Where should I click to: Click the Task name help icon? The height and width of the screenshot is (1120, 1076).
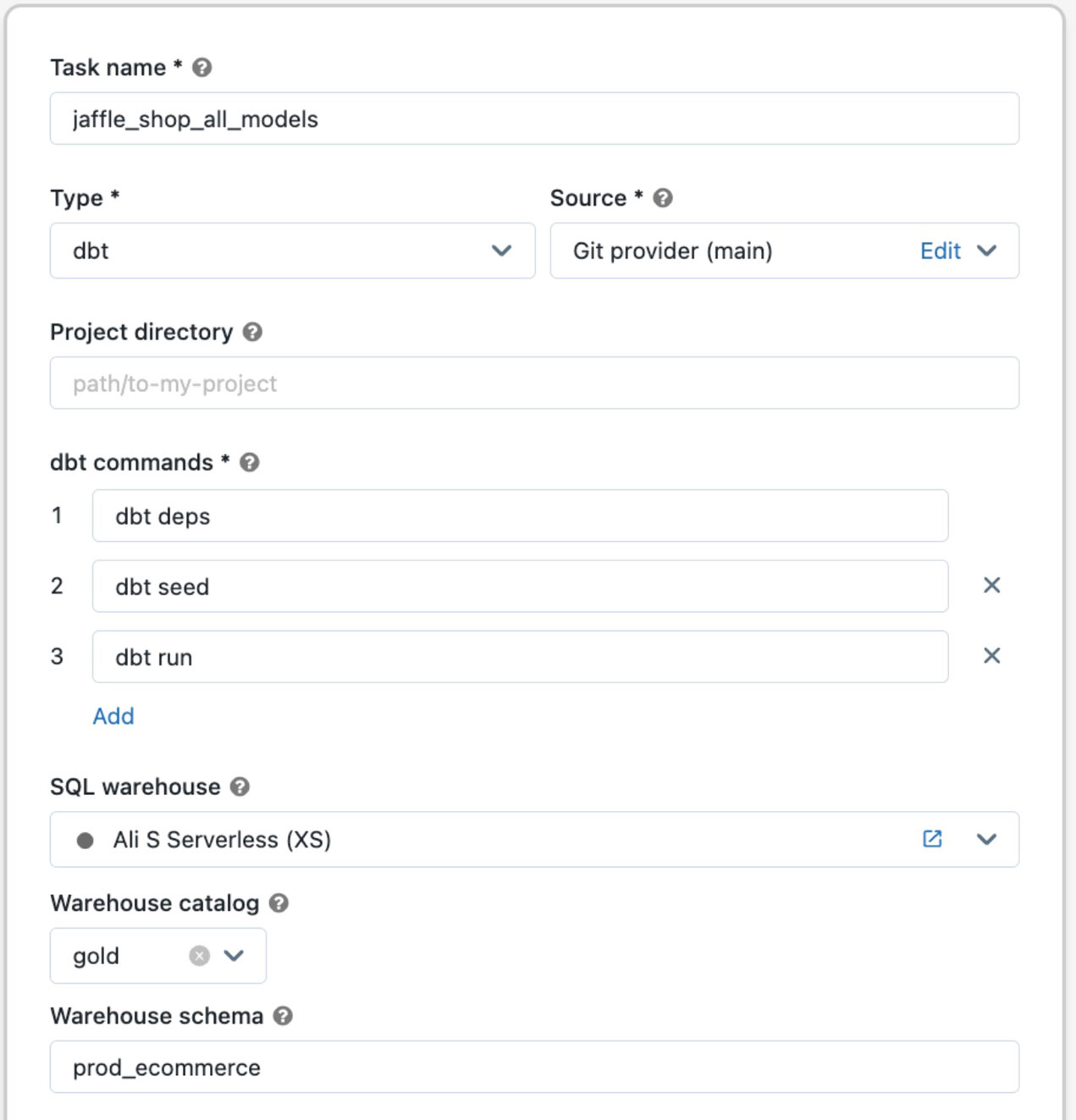[x=201, y=68]
